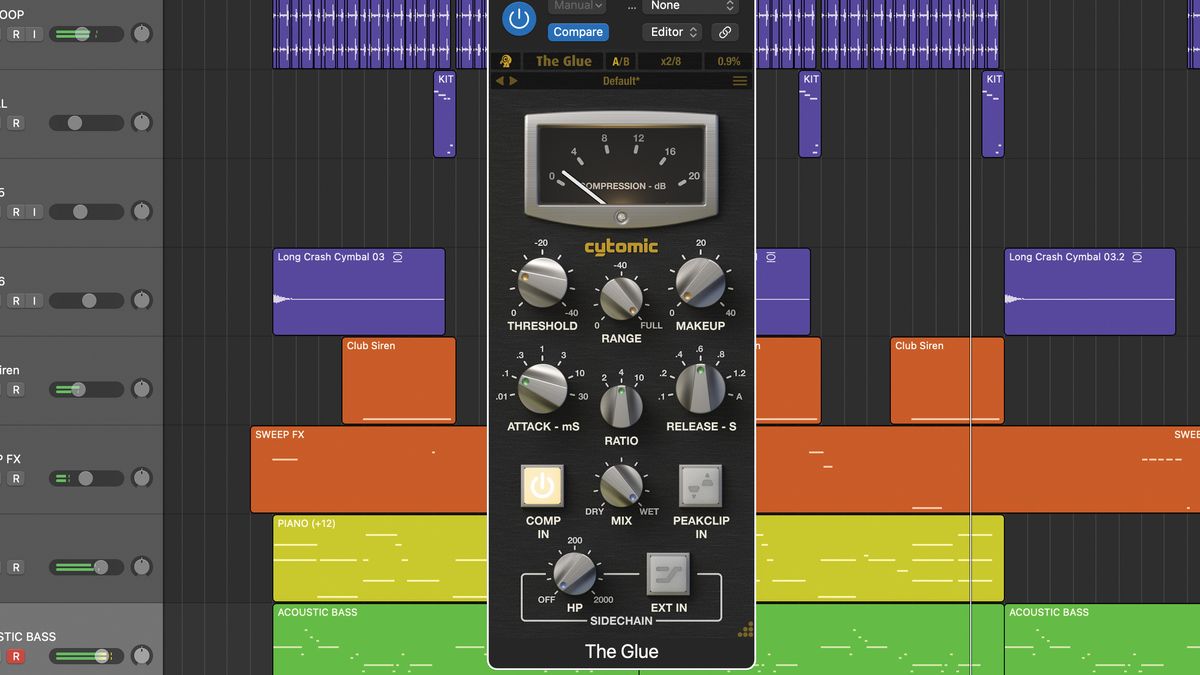Screen dimensions: 1200x675
Task: Click the compression dB VU meter
Action: (x=621, y=169)
